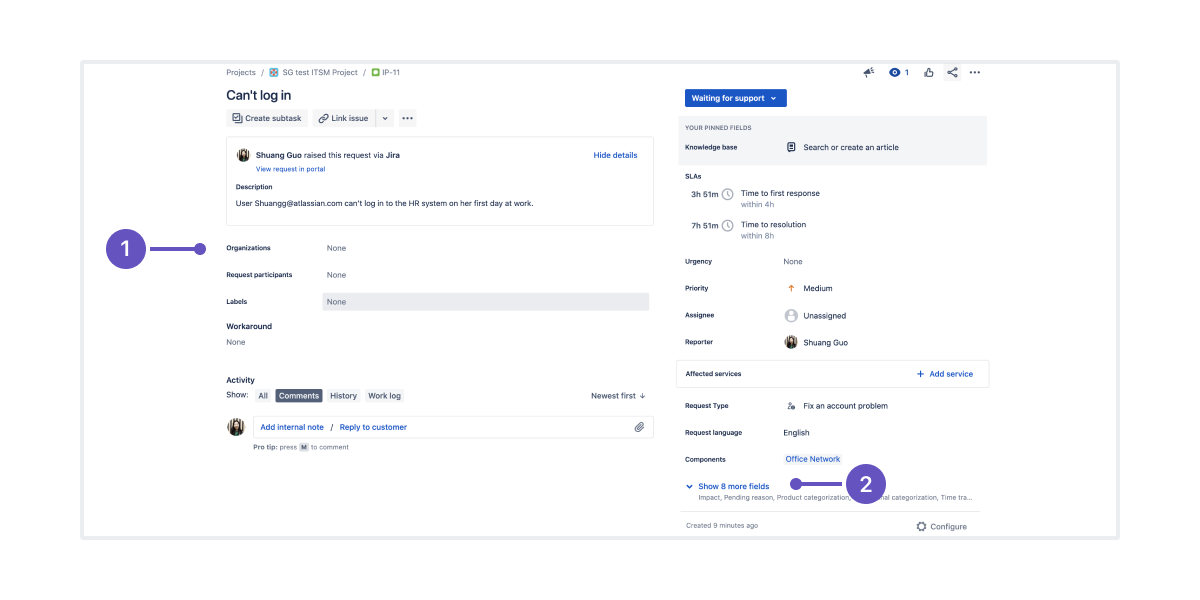Click the Unassigned assignee avatar icon
1200x600 pixels.
pyautogui.click(x=791, y=315)
